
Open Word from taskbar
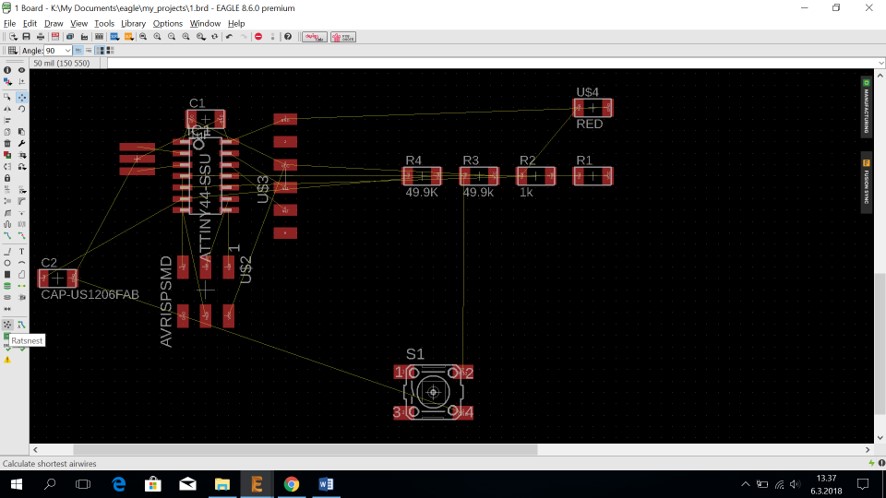(325, 484)
